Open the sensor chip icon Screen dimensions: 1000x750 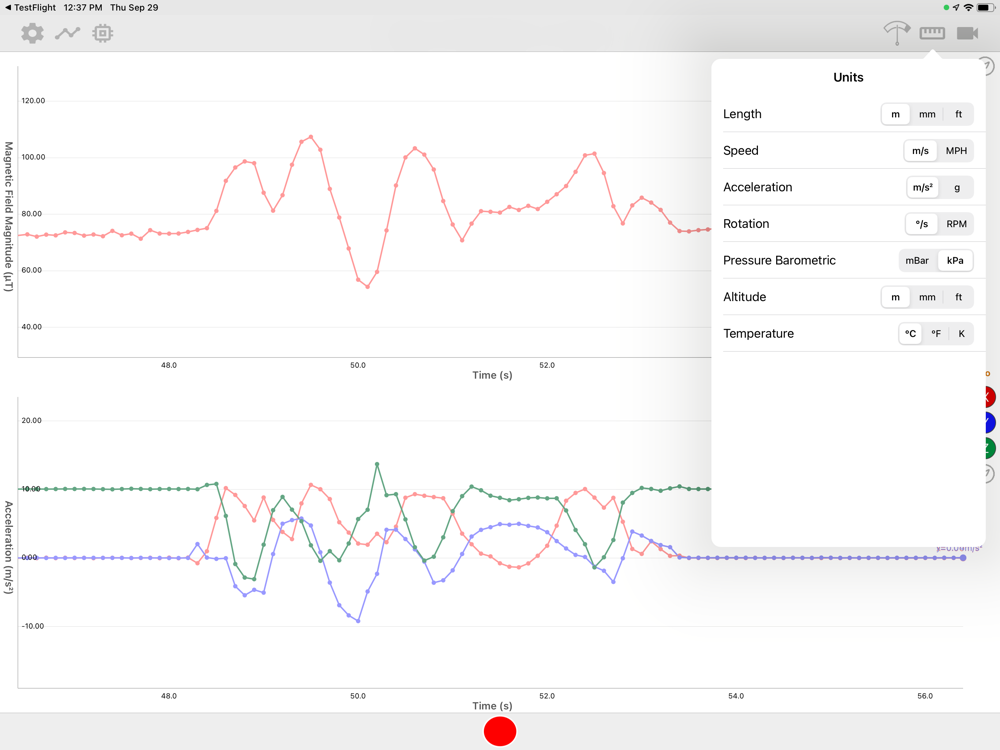pyautogui.click(x=103, y=33)
